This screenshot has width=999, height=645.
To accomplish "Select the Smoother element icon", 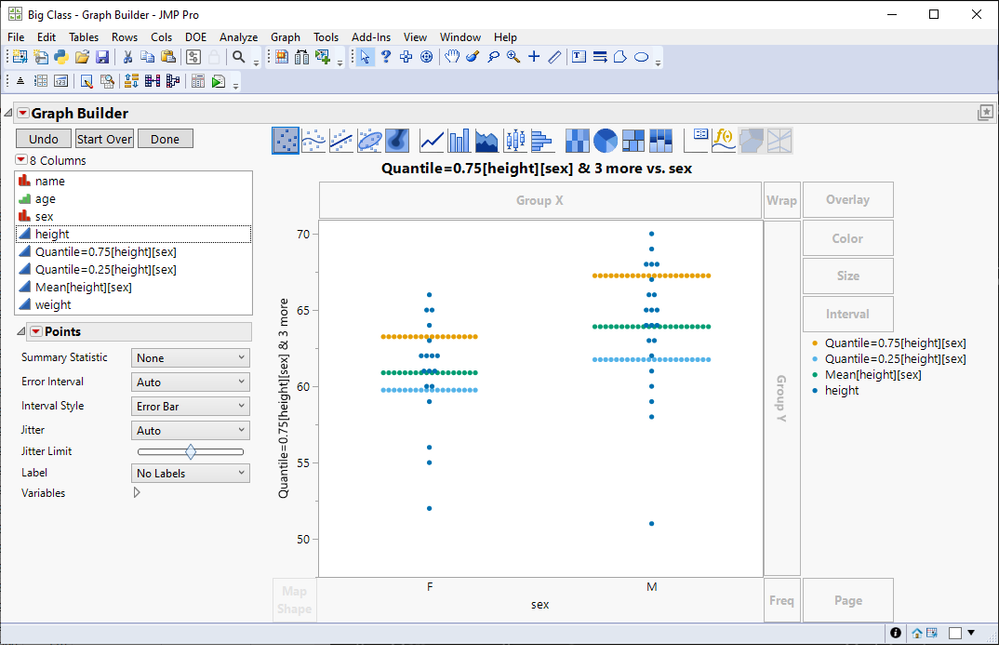I will point(313,140).
